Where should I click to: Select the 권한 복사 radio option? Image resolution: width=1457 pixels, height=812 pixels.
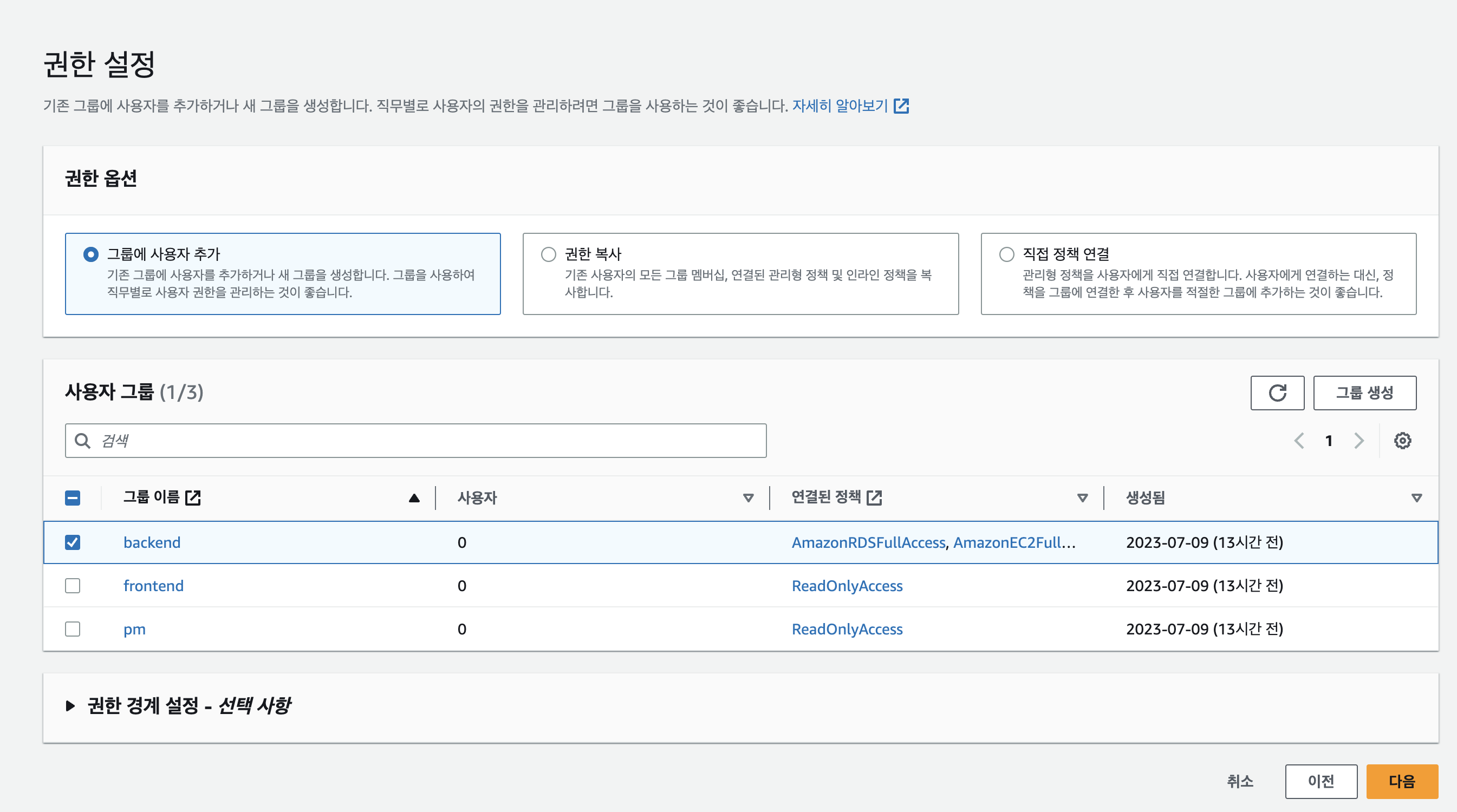pos(548,254)
